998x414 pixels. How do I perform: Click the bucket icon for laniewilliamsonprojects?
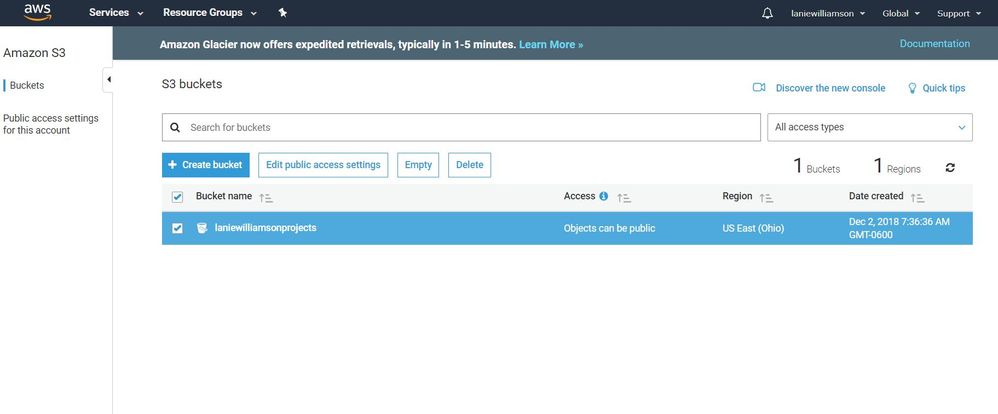point(202,228)
